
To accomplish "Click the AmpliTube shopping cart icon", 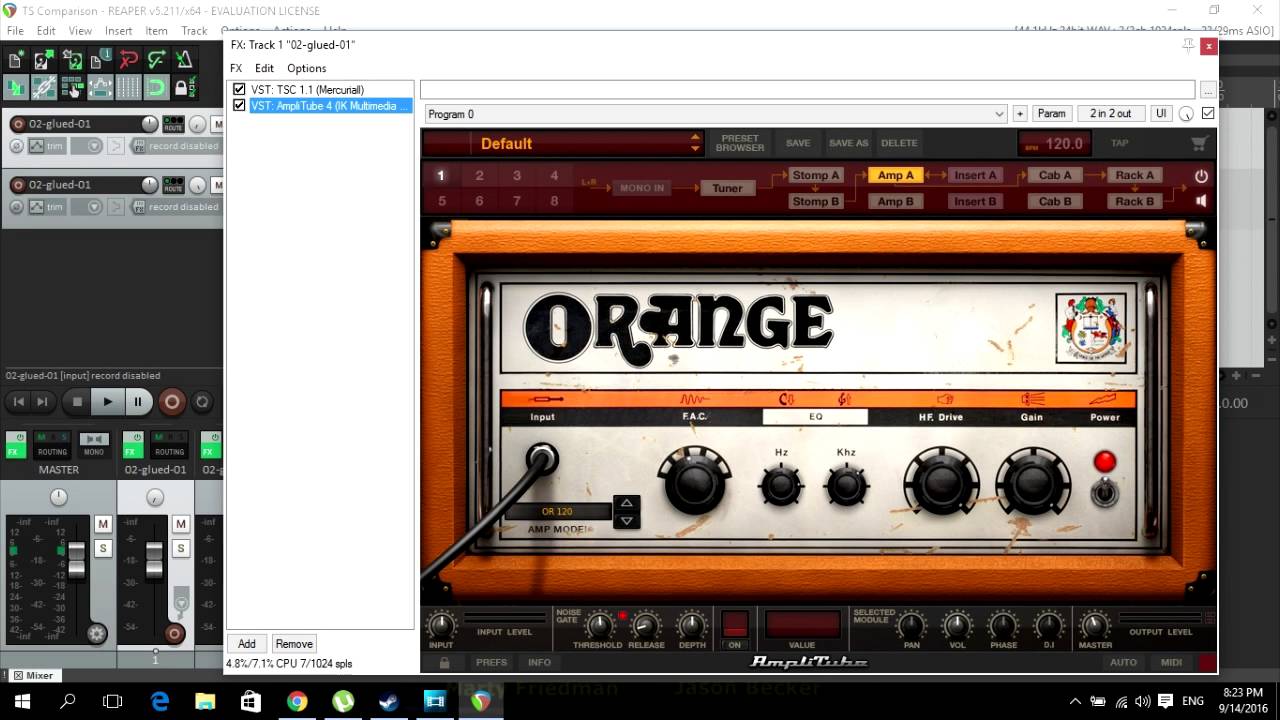I will pyautogui.click(x=1199, y=144).
